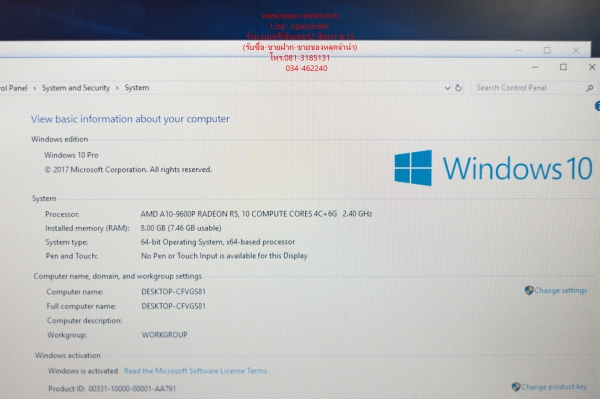Select 'Windows is activated' text
The width and height of the screenshot is (600, 399).
(83, 371)
